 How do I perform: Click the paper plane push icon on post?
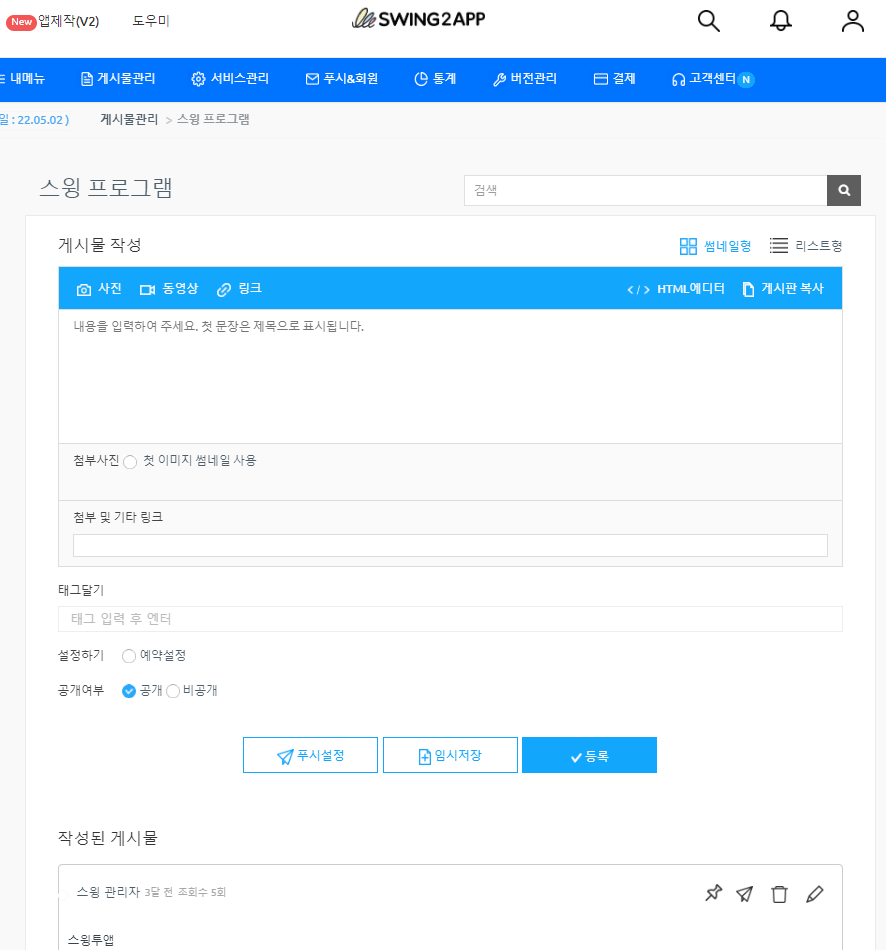[x=745, y=894]
